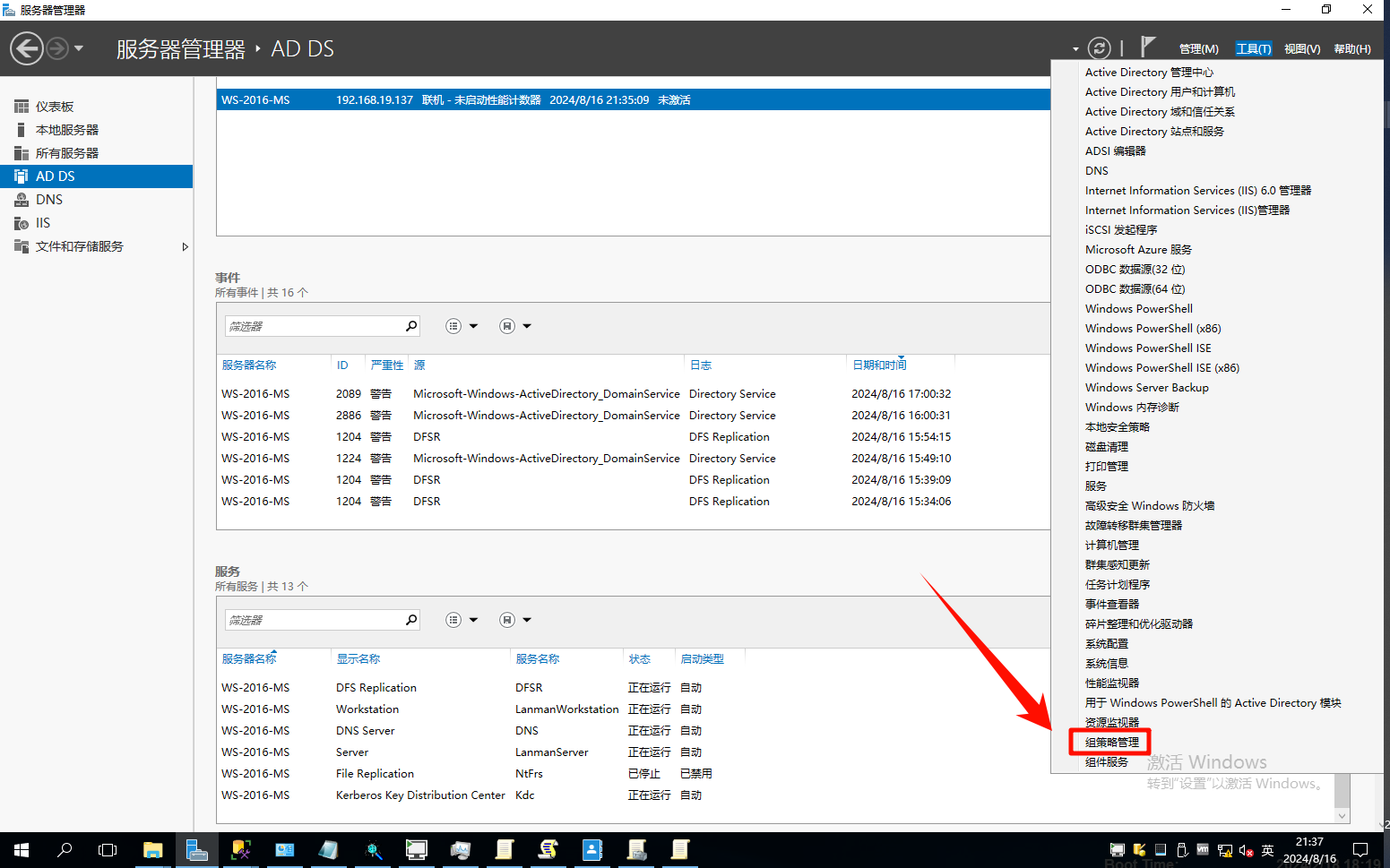Open File Explorer from the taskbar
This screenshot has height=868, width=1390.
152,850
